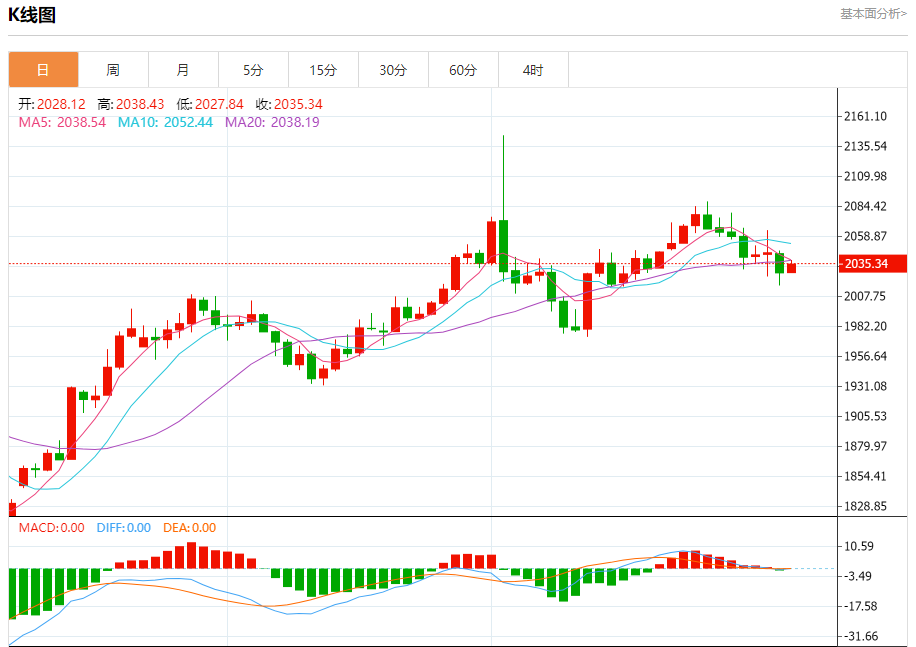The image size is (916, 647).
Task: Open the 4时 interval tab
Action: 533,70
